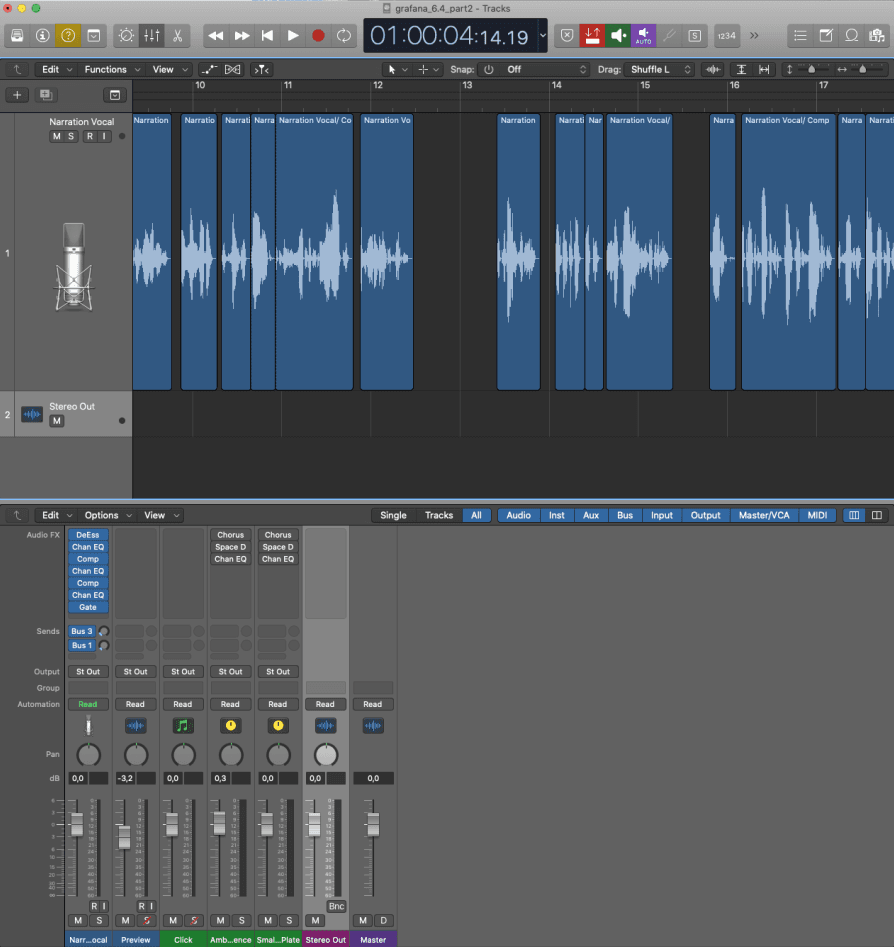Filter mixer by Aux channel strips
Viewport: 894px width, 947px height.
(591, 515)
